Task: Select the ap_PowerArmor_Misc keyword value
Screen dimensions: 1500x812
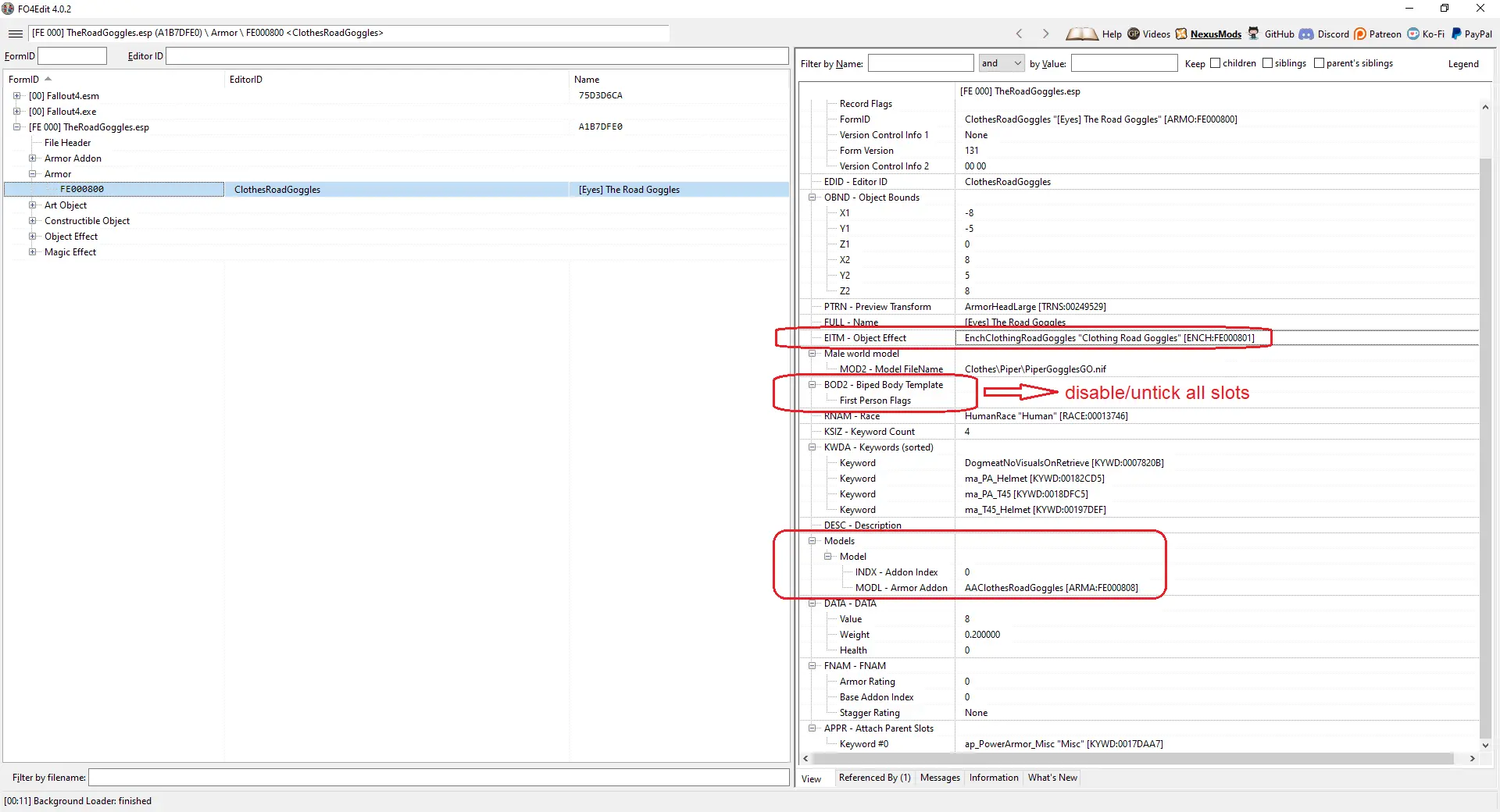Action: coord(1063,744)
